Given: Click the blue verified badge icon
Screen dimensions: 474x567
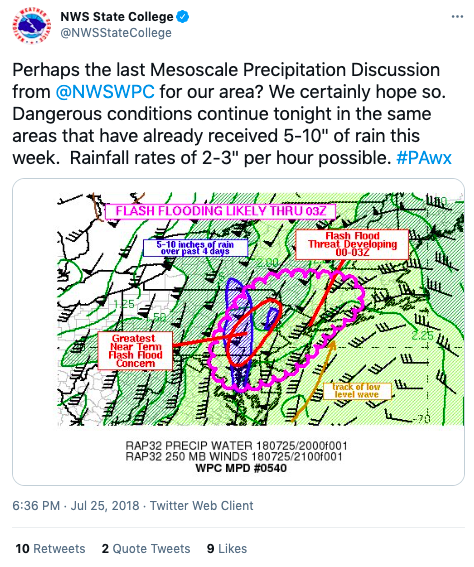Looking at the screenshot, I should pyautogui.click(x=183, y=17).
